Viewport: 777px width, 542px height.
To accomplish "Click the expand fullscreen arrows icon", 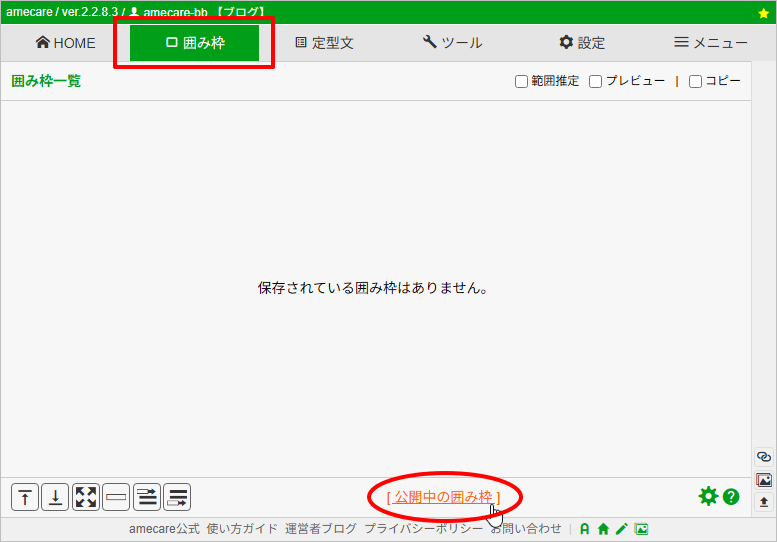I will pyautogui.click(x=86, y=497).
